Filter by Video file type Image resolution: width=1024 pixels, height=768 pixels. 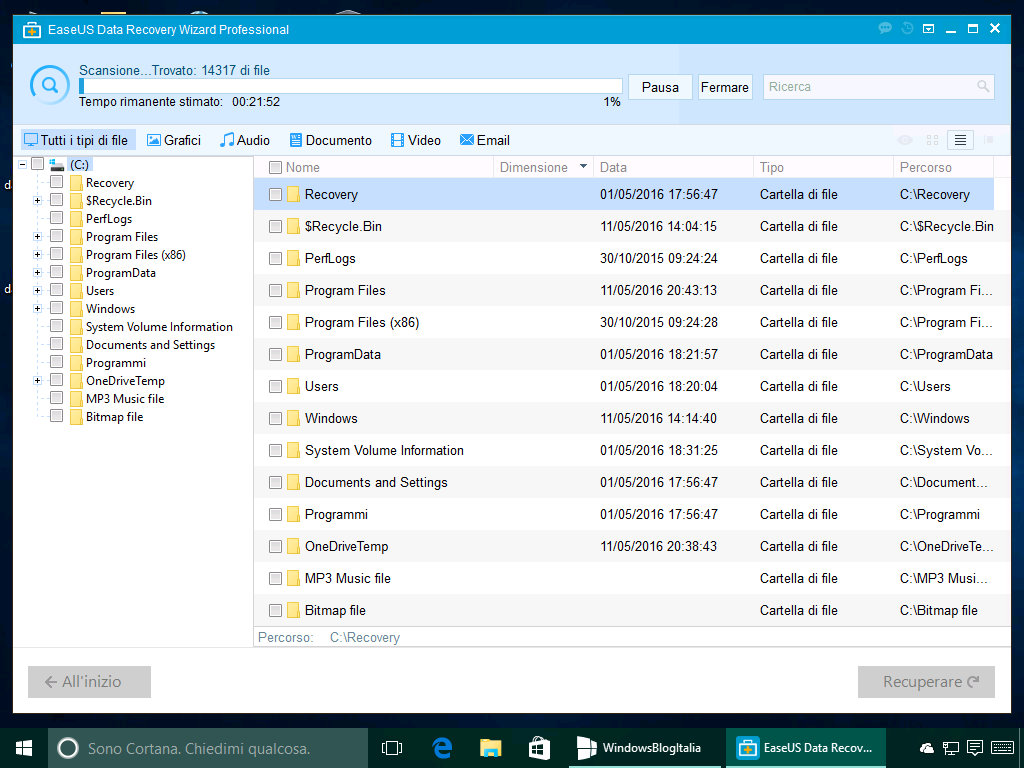coord(416,140)
